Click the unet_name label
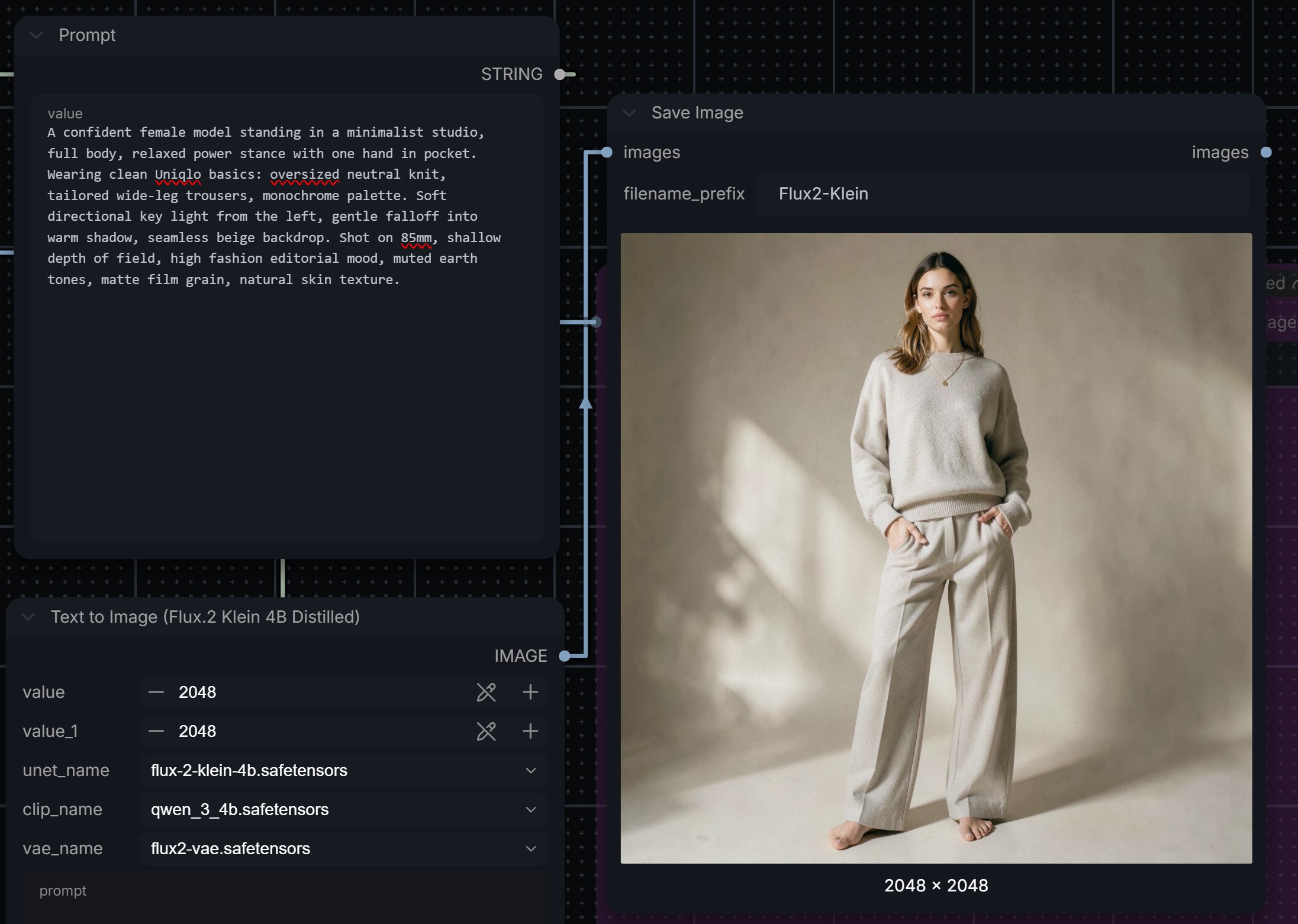1298x924 pixels. coord(66,770)
